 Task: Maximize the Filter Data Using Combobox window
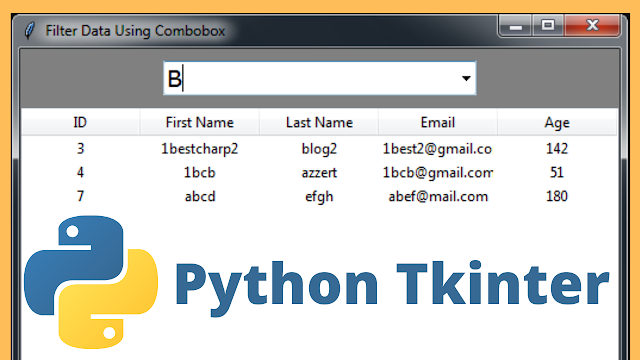pyautogui.click(x=548, y=26)
